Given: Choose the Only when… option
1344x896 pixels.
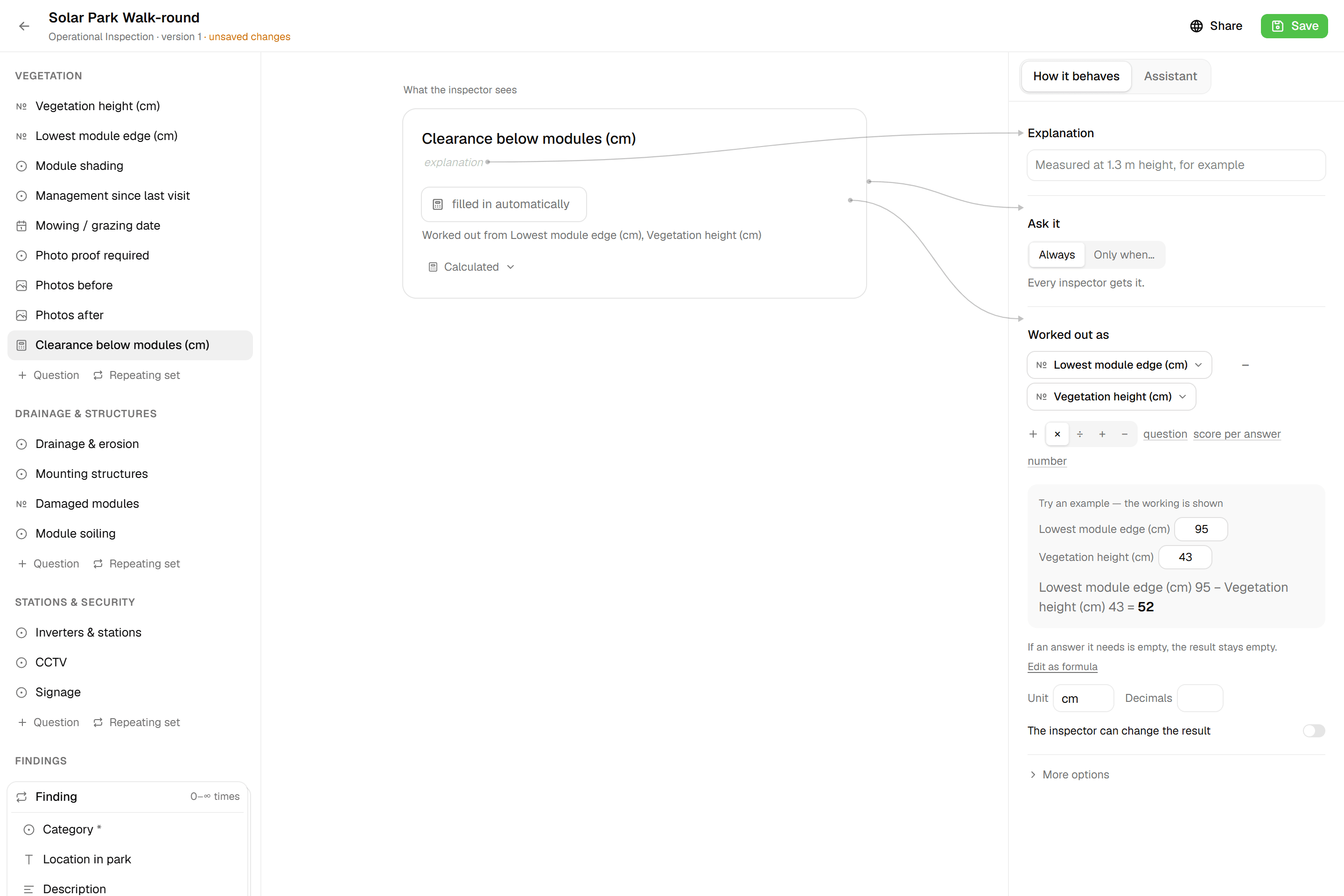Looking at the screenshot, I should click(1123, 255).
